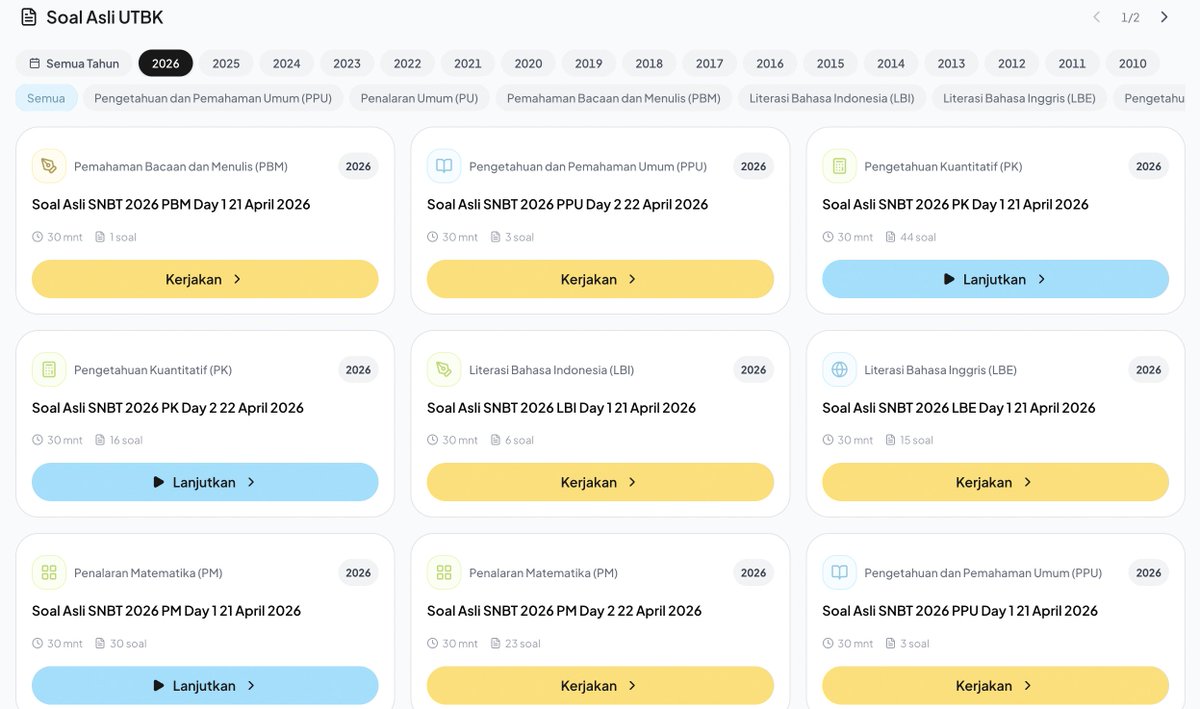Filter by year 2022
Screen dimensions: 1200x709
click(x=407, y=63)
